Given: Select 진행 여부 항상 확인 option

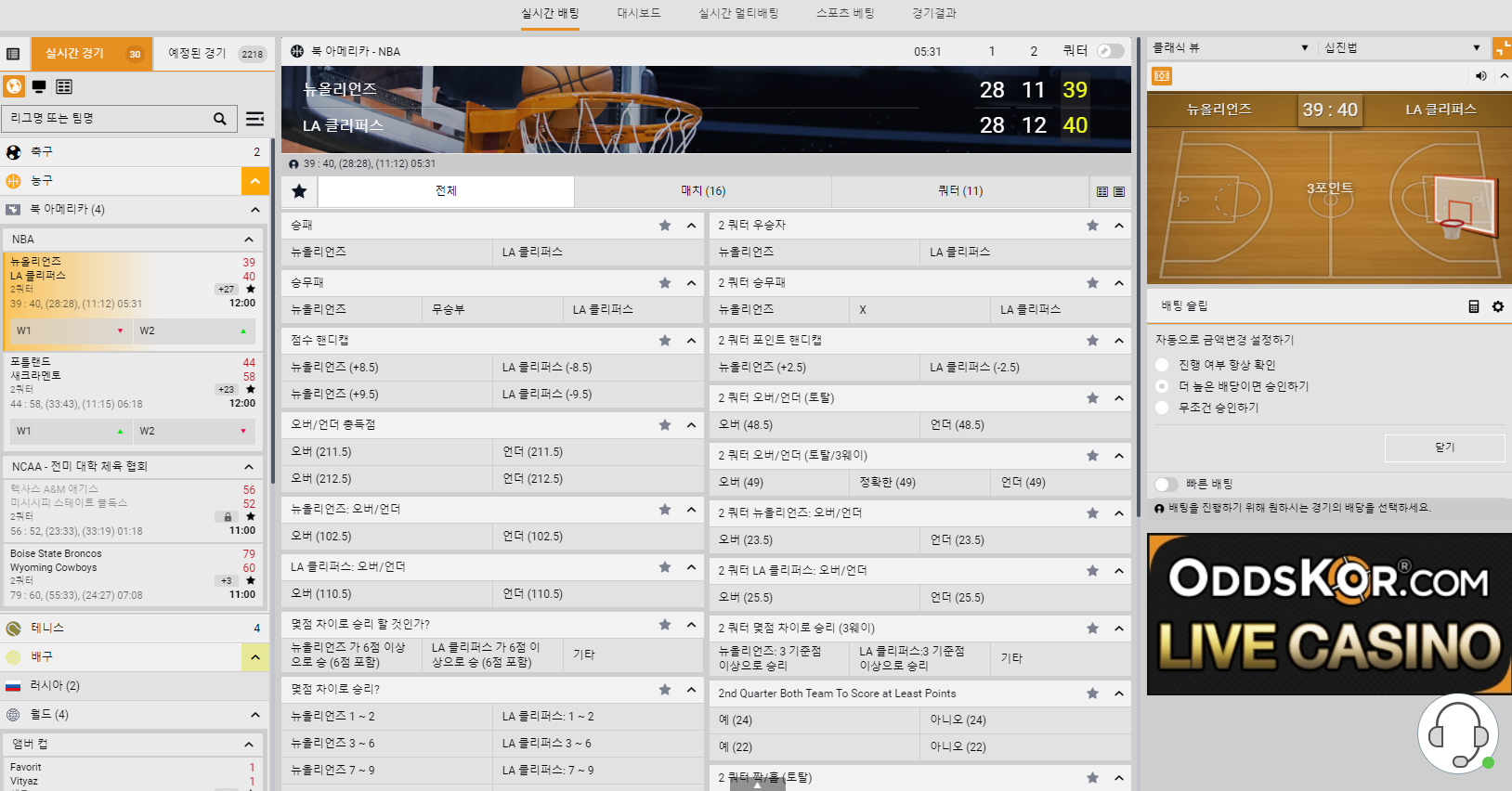Looking at the screenshot, I should tap(1162, 365).
